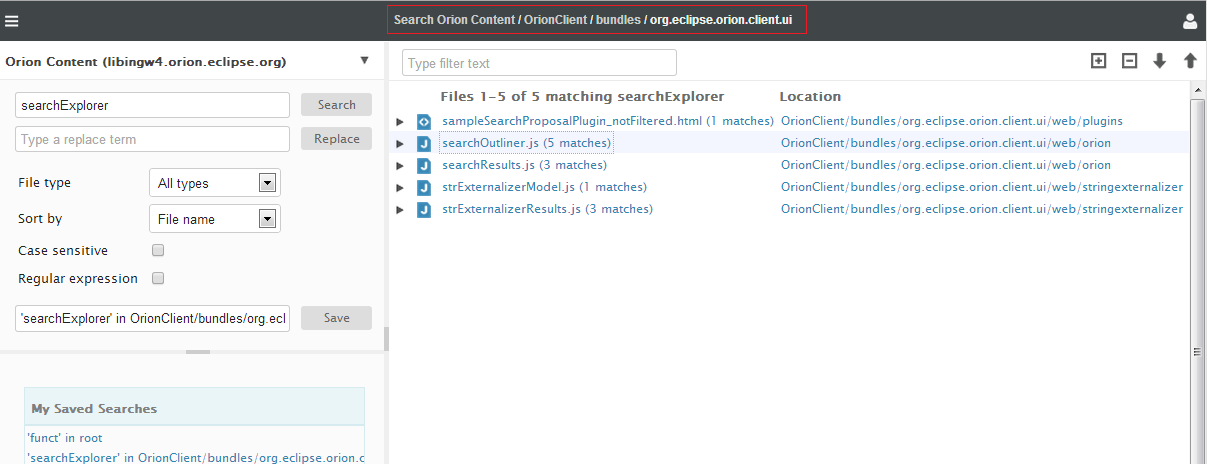Open searchOutliner.js (5 matches) link

(526, 143)
